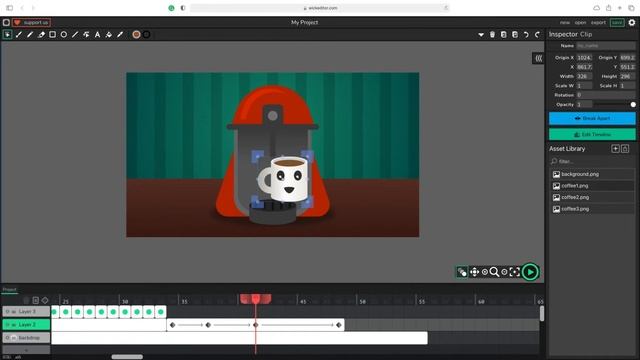Viewport: 640px width, 360px height.
Task: Select Layer 2 in the timeline
Action: coord(26,324)
